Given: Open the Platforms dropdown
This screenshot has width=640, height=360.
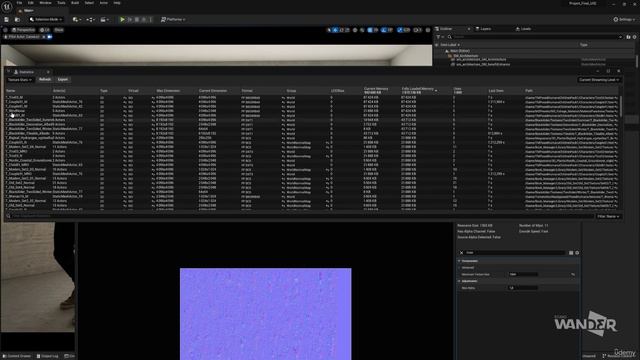Looking at the screenshot, I should (x=173, y=20).
